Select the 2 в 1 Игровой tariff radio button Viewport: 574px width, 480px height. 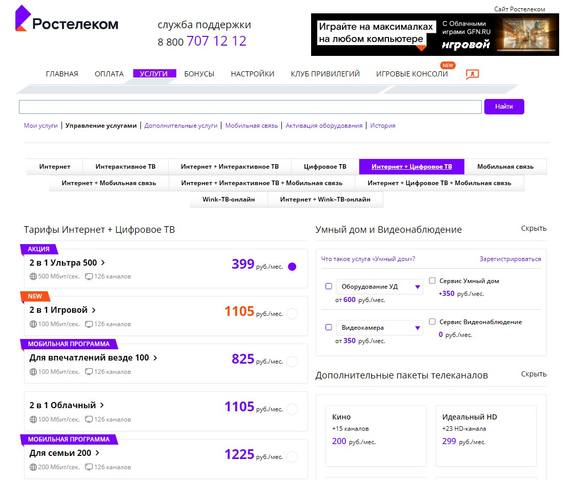point(292,314)
